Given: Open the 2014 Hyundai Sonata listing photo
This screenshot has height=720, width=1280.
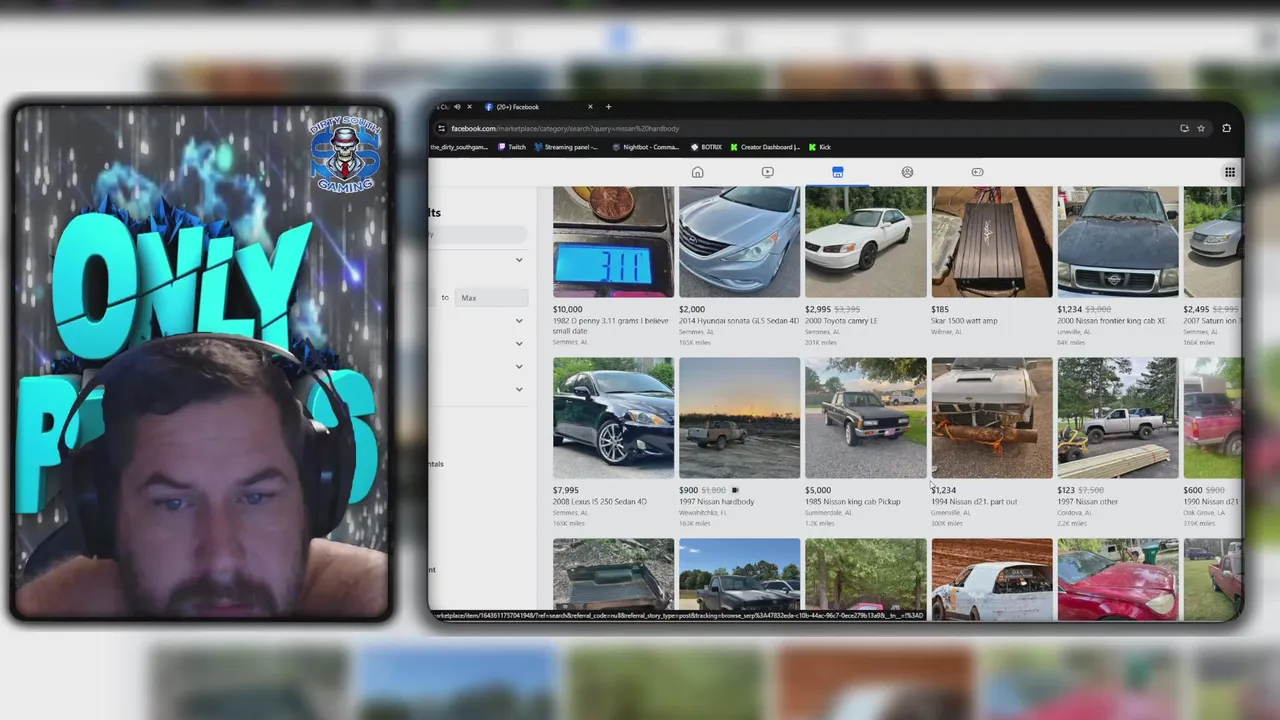Looking at the screenshot, I should 739,242.
